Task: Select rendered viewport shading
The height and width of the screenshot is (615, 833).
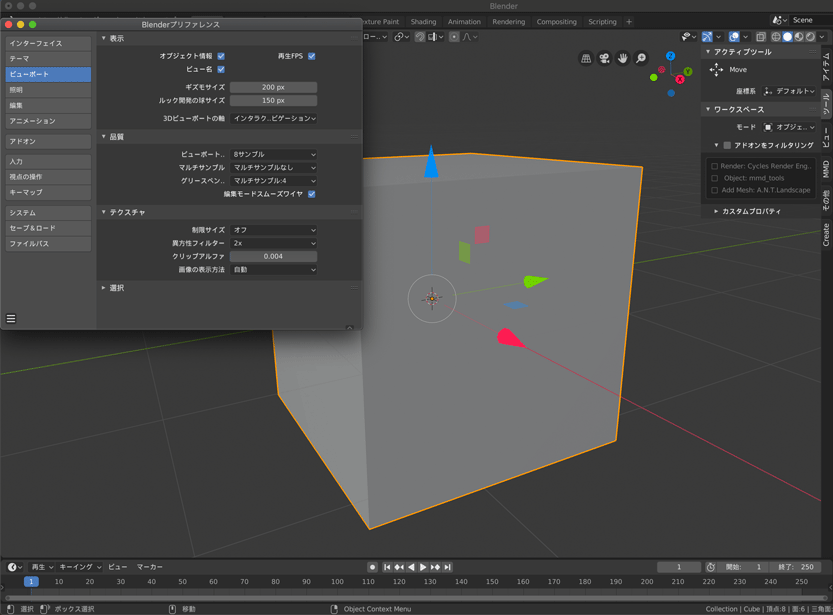Action: 810,37
